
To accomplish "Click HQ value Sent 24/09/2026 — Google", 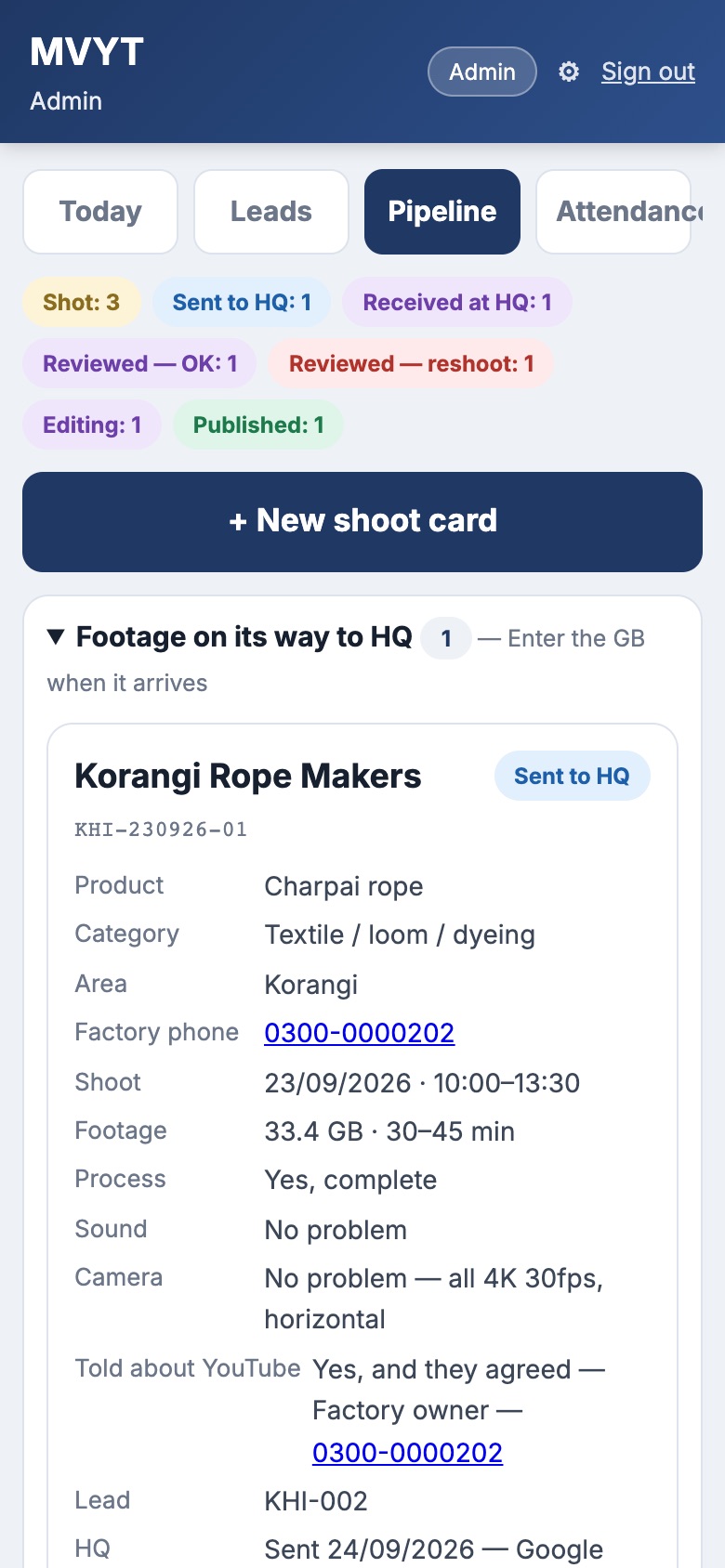I will tap(434, 1549).
